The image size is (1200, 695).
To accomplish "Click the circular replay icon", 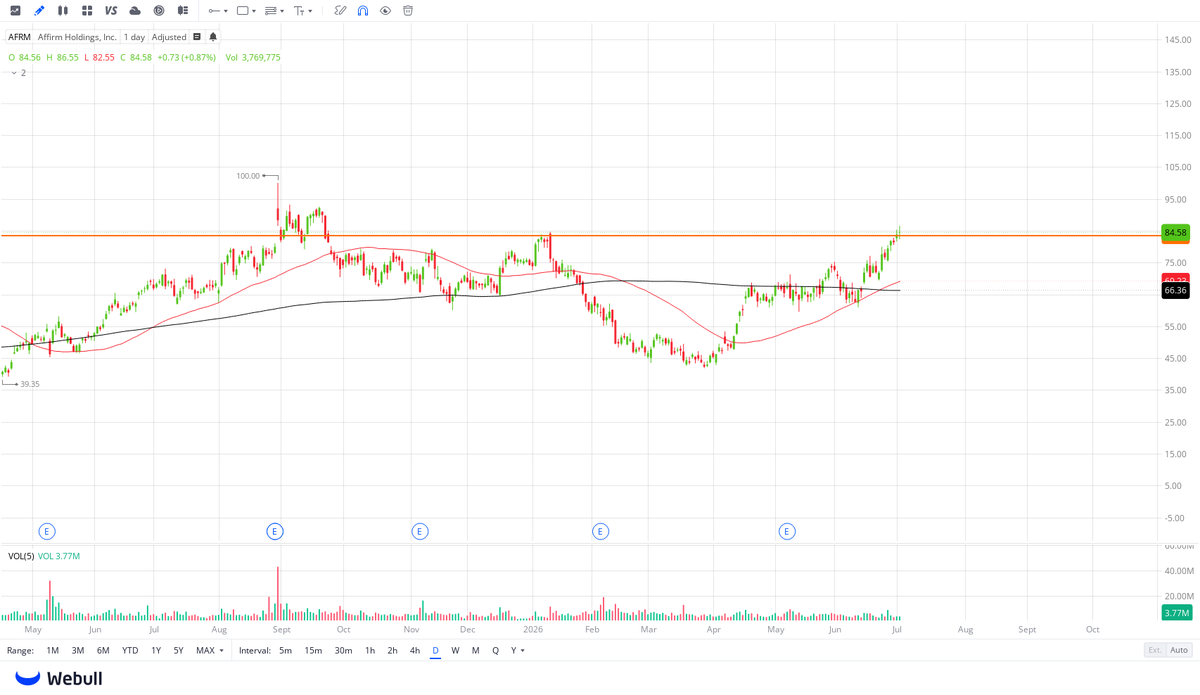I will point(159,11).
